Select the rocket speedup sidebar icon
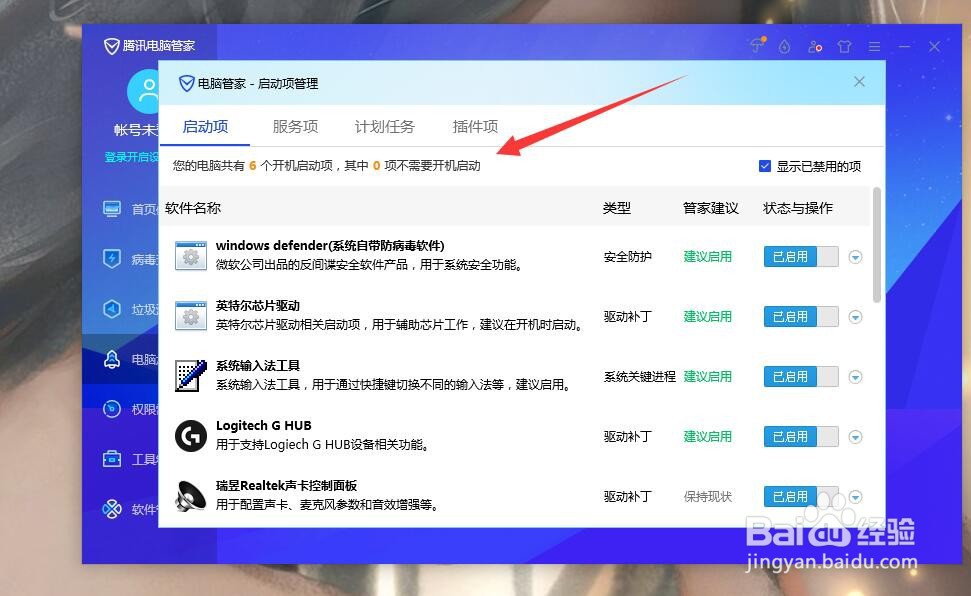This screenshot has width=971, height=596. [x=112, y=359]
